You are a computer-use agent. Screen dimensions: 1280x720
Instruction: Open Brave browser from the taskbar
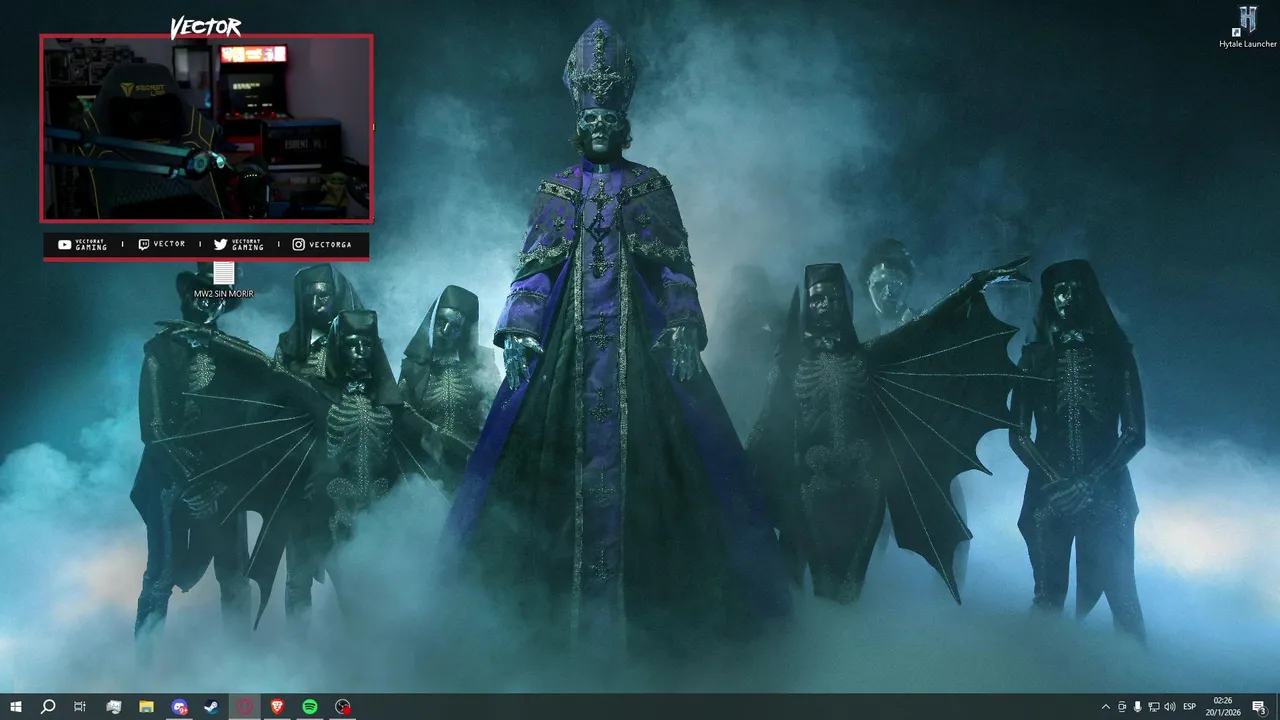(277, 707)
